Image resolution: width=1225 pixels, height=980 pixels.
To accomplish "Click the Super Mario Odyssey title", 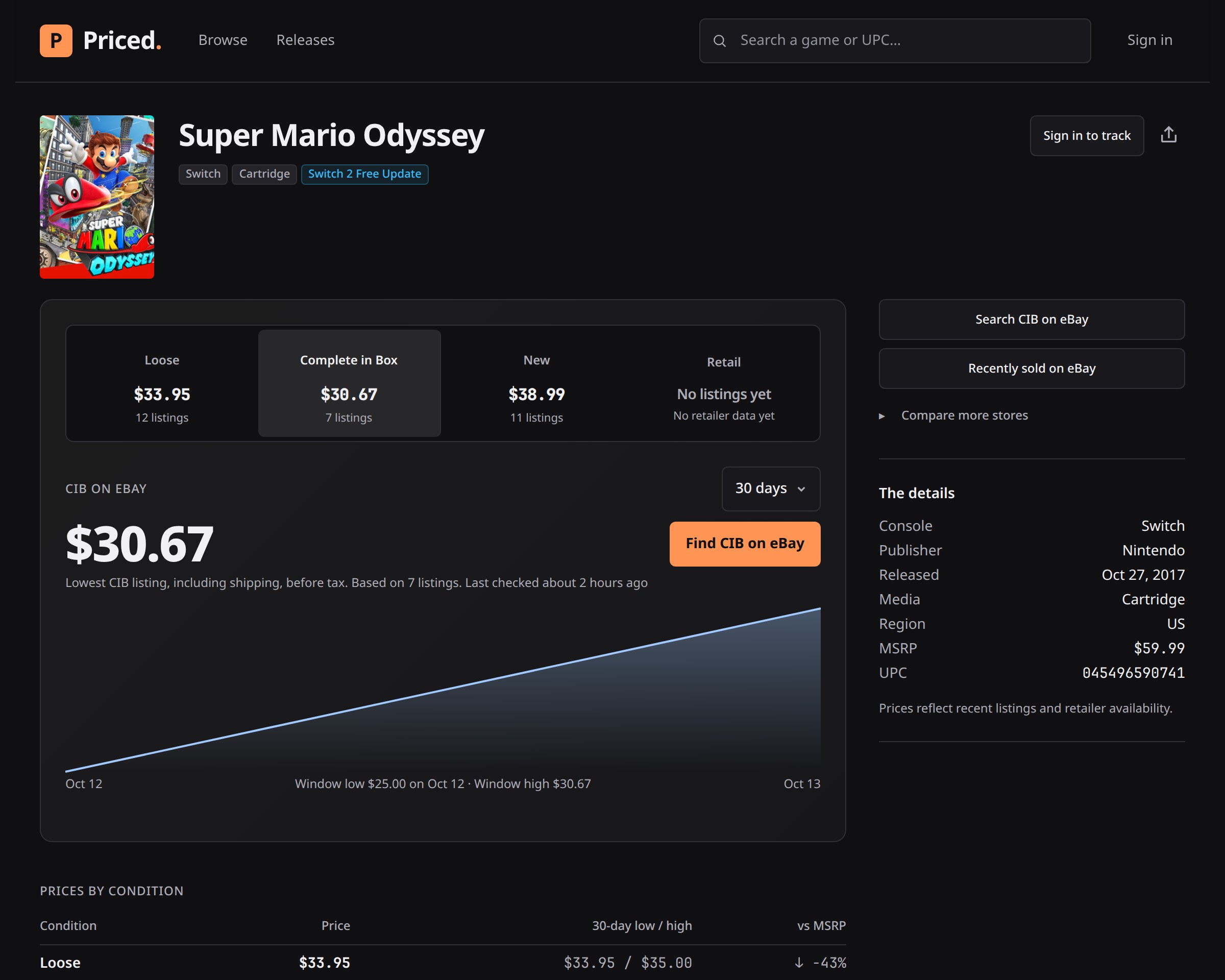I will (x=331, y=135).
